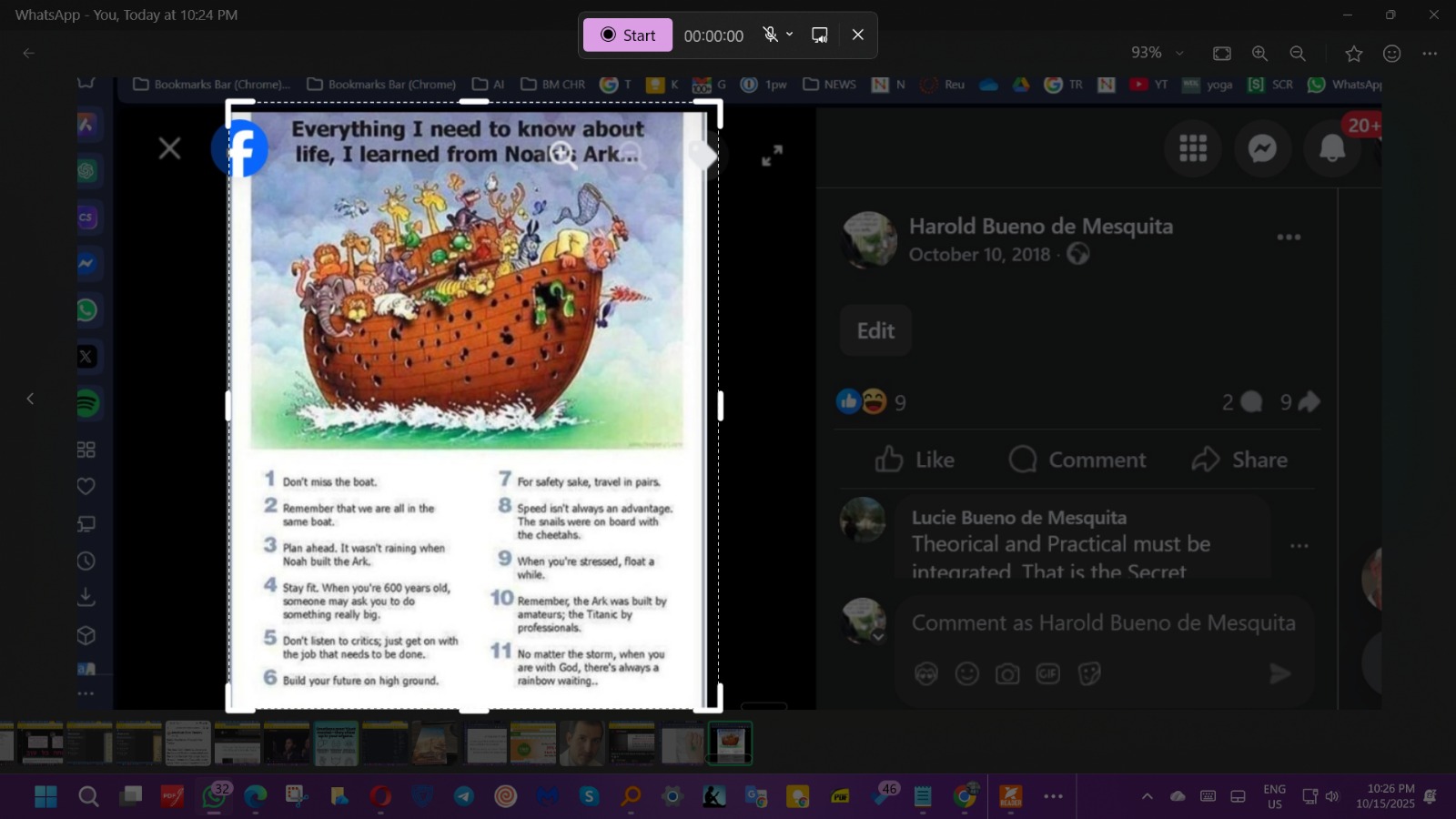Toggle the microphone mute icon
Viewport: 1456px width, 819px height.
click(x=770, y=35)
